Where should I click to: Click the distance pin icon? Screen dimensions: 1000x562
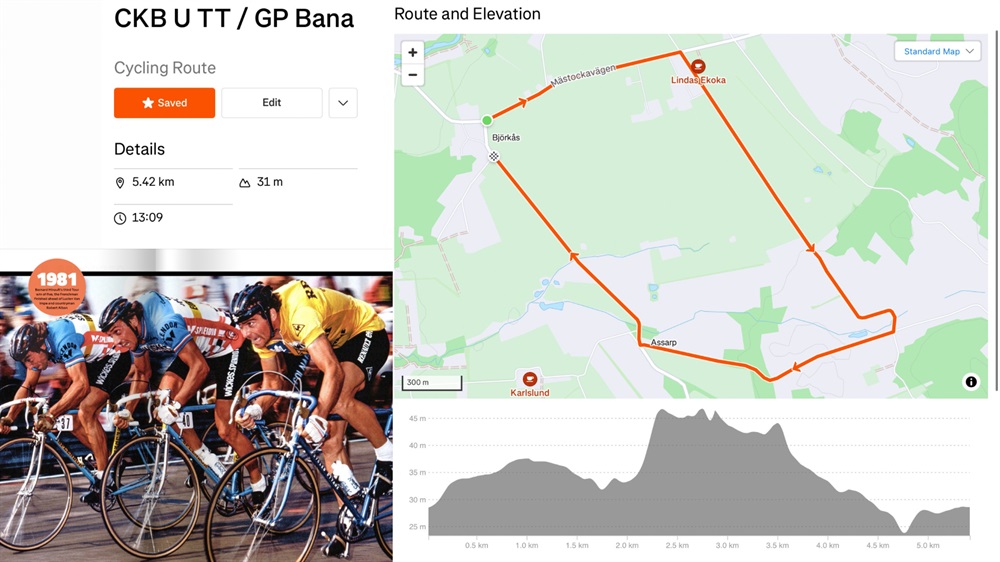119,182
